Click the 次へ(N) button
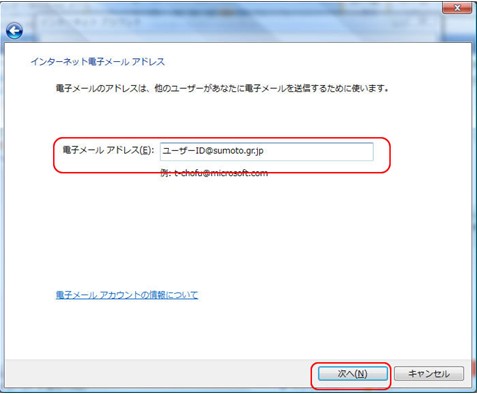This screenshot has width=477, height=394. pyautogui.click(x=353, y=374)
